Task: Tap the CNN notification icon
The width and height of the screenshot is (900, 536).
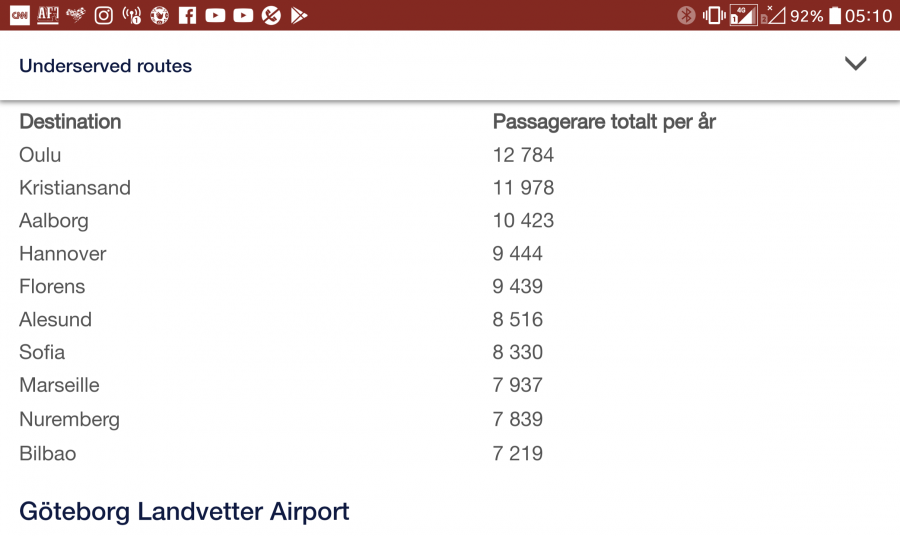Action: 19,15
